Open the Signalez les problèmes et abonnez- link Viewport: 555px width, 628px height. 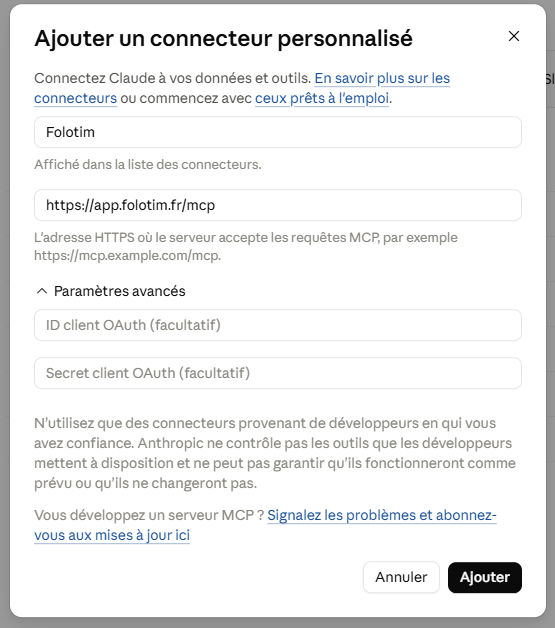tap(382, 515)
